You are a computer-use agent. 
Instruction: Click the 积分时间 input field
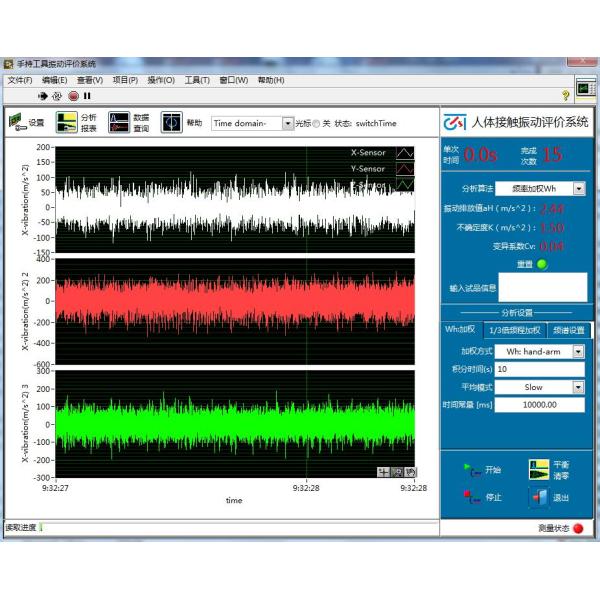tap(539, 369)
